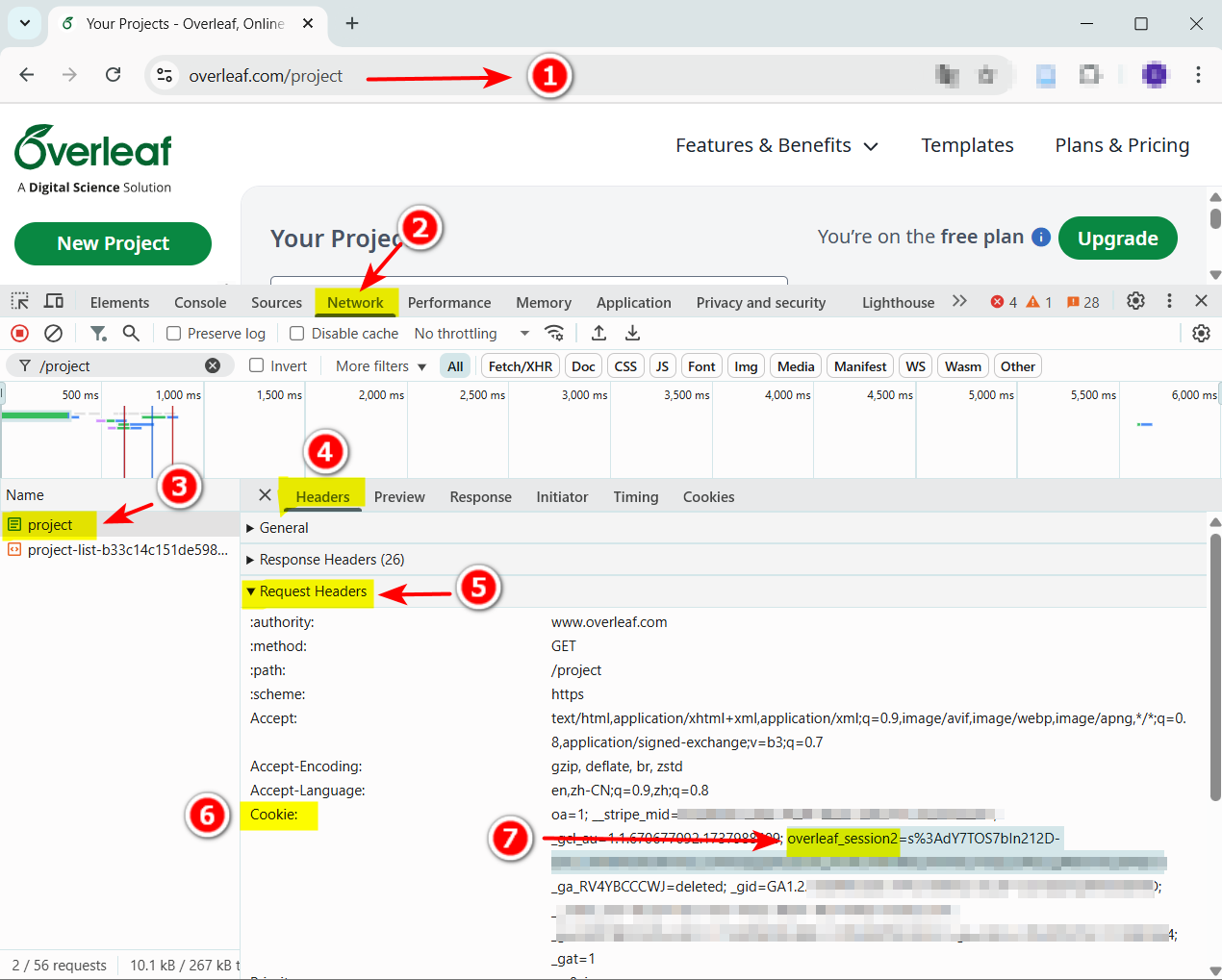Screen dimensions: 1222x980
Task: Import HAR file upload icon
Action: (x=598, y=333)
